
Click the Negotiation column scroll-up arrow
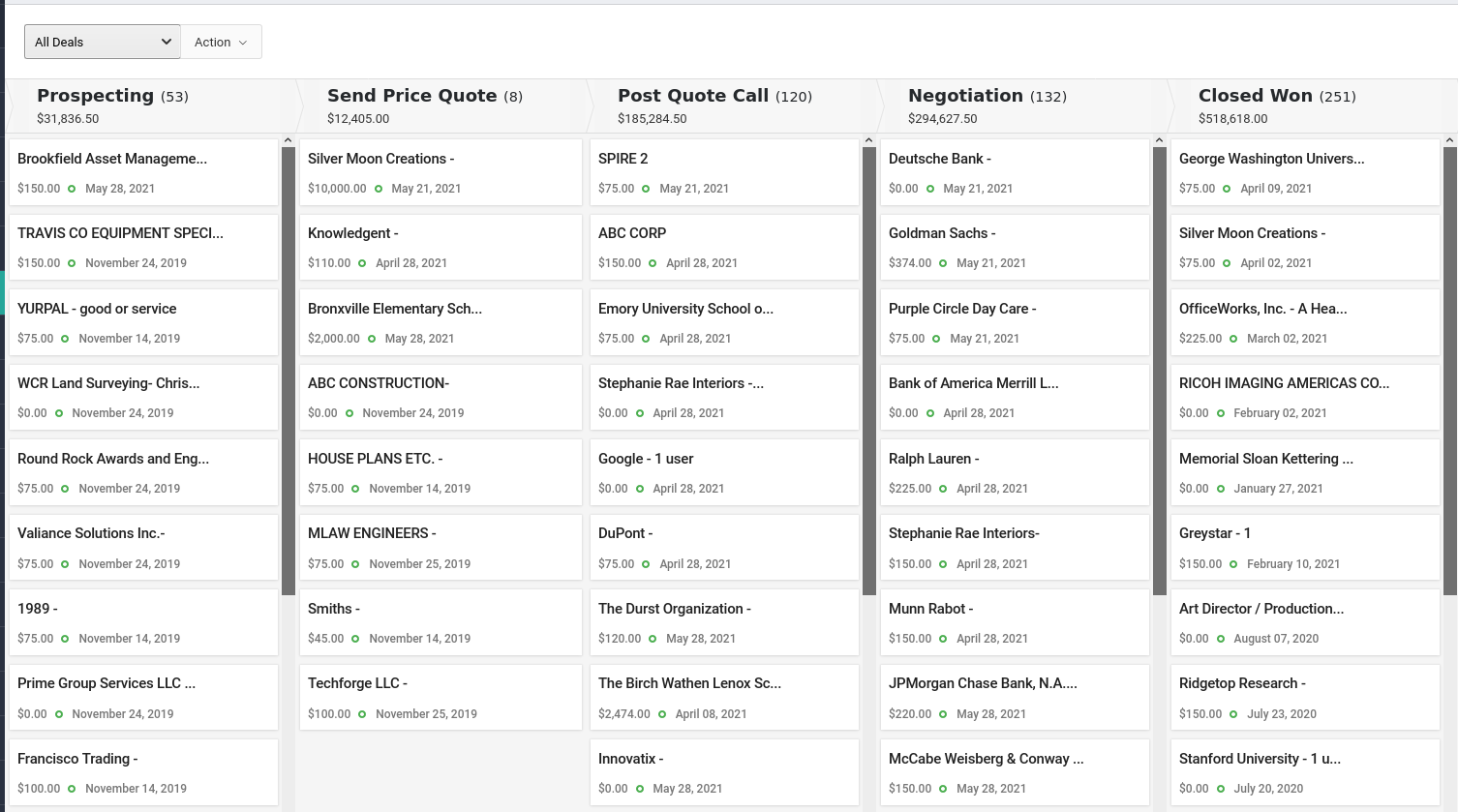1159,141
